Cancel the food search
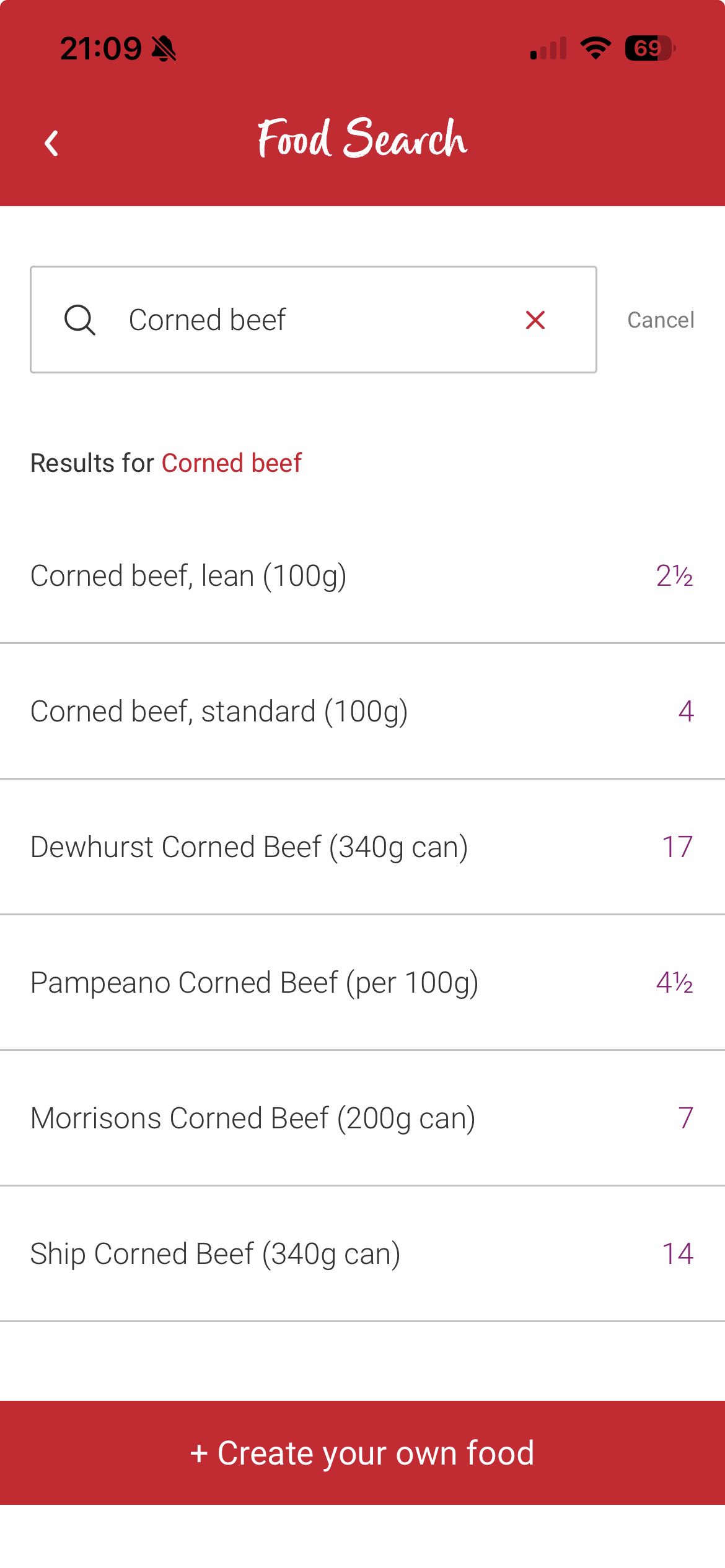This screenshot has width=725, height=1568. (661, 320)
